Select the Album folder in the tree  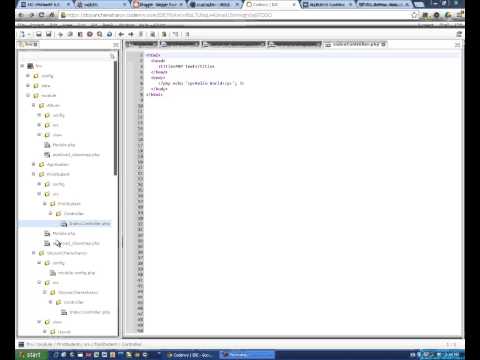[x=53, y=105]
